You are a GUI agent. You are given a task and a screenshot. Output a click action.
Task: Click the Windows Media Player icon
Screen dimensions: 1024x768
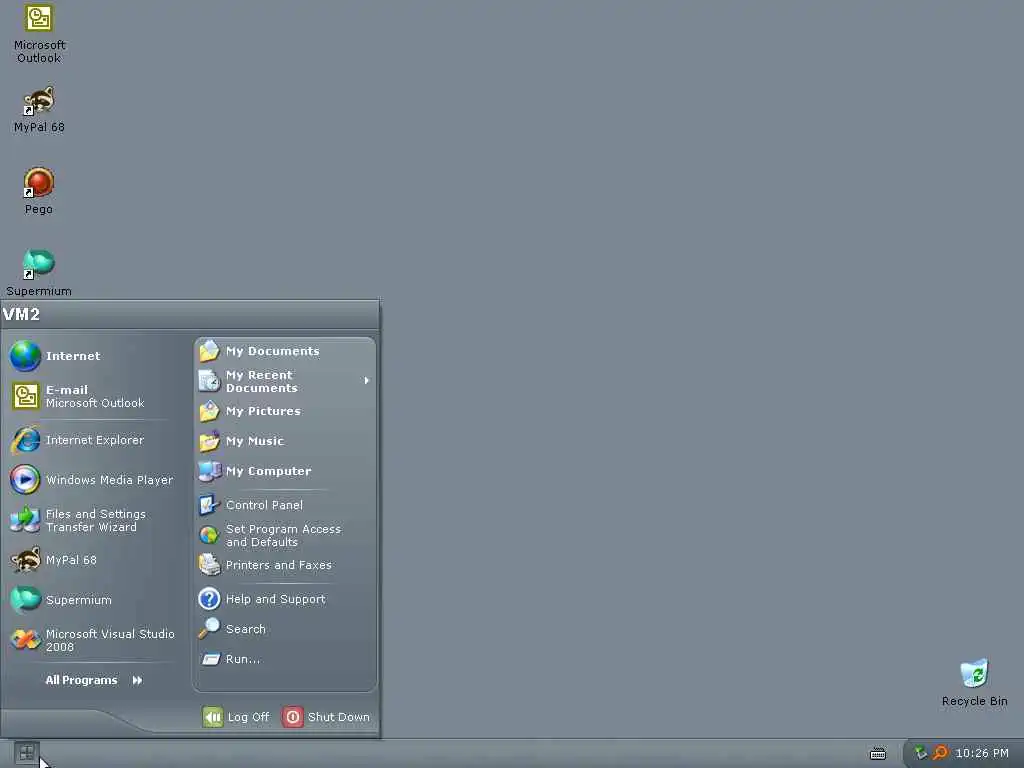pos(25,480)
